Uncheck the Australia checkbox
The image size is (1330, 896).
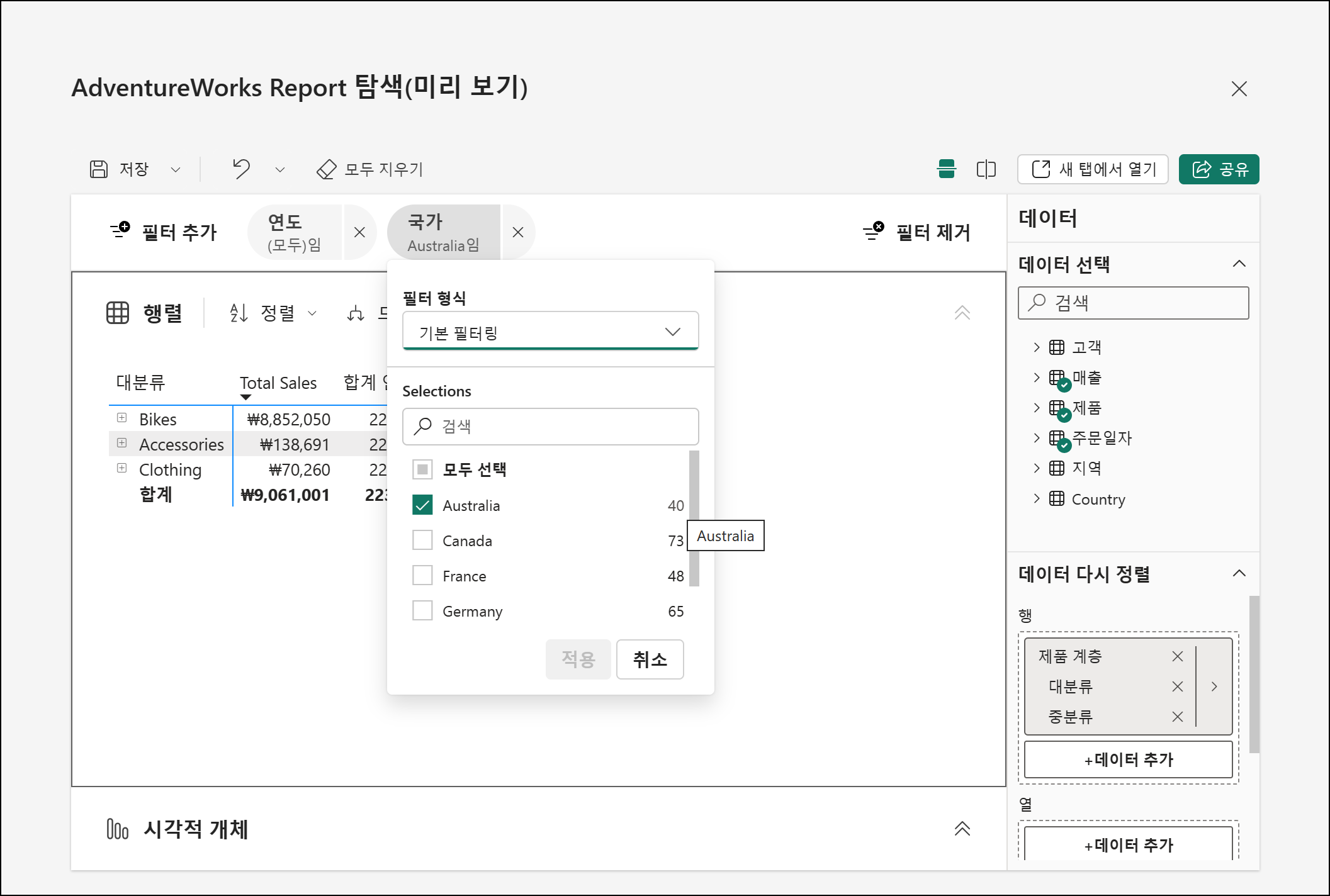(x=422, y=505)
